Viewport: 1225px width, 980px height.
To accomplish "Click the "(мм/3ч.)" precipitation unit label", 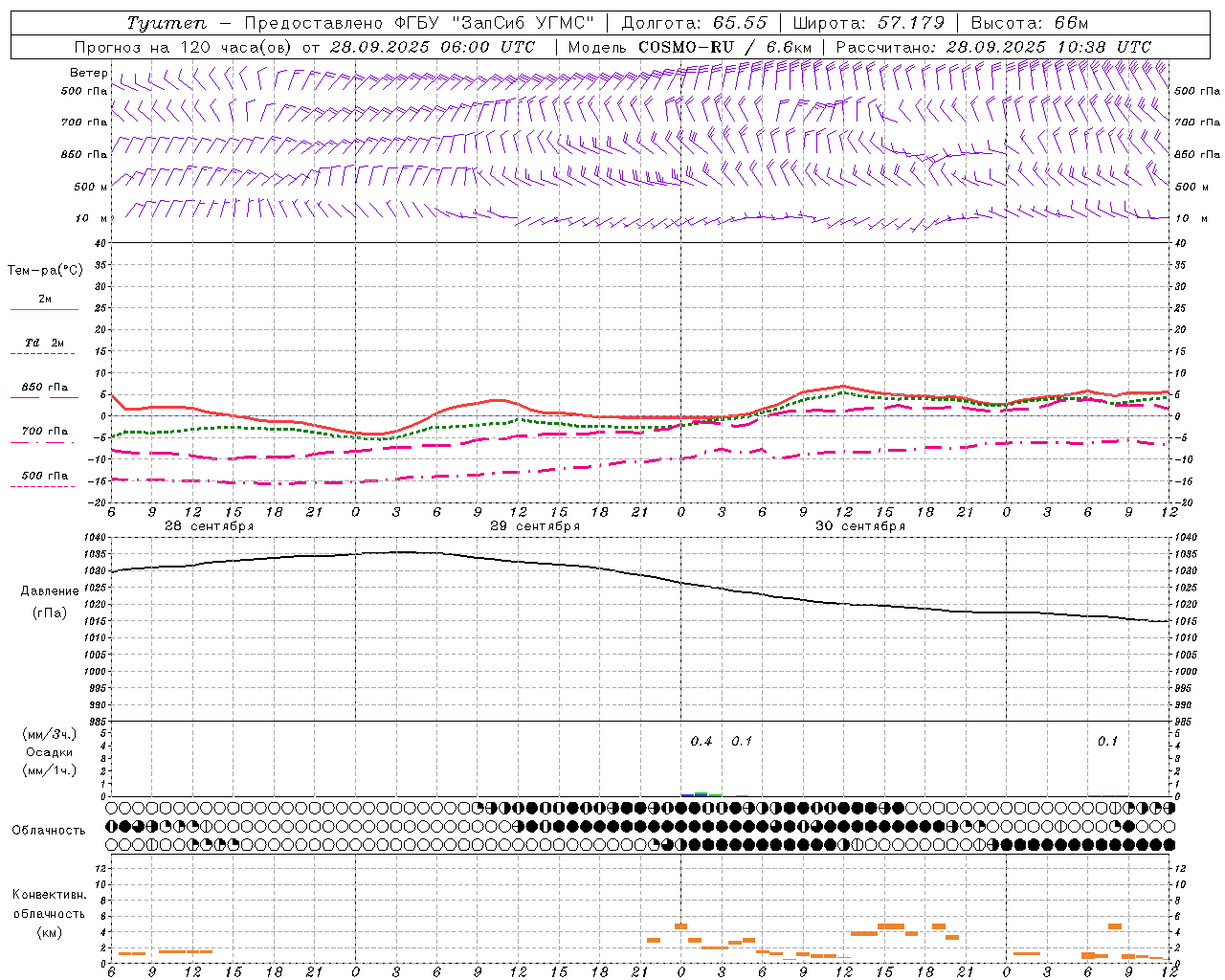I will (x=50, y=735).
